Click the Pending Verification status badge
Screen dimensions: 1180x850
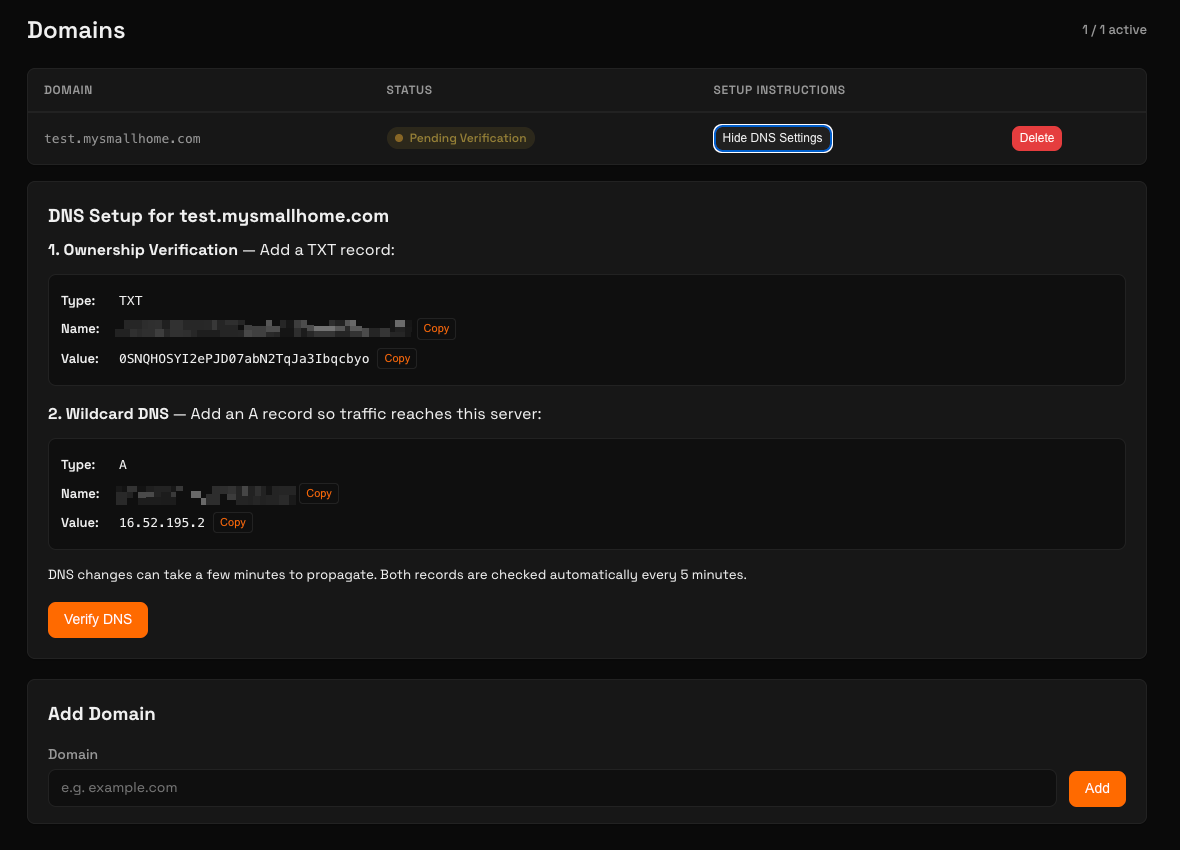pyautogui.click(x=461, y=138)
